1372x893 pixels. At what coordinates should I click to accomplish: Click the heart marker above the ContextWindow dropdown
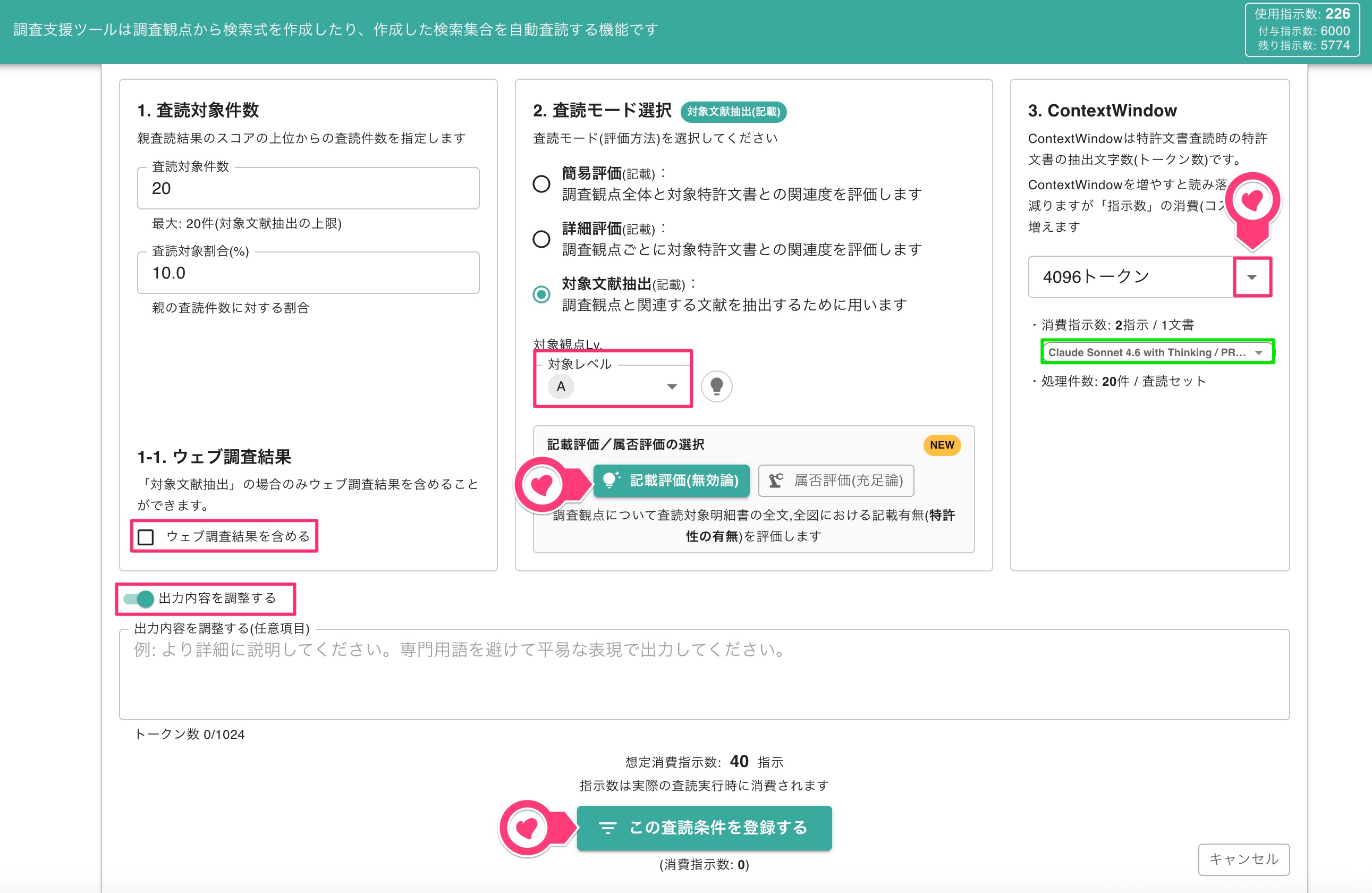pos(1252,201)
